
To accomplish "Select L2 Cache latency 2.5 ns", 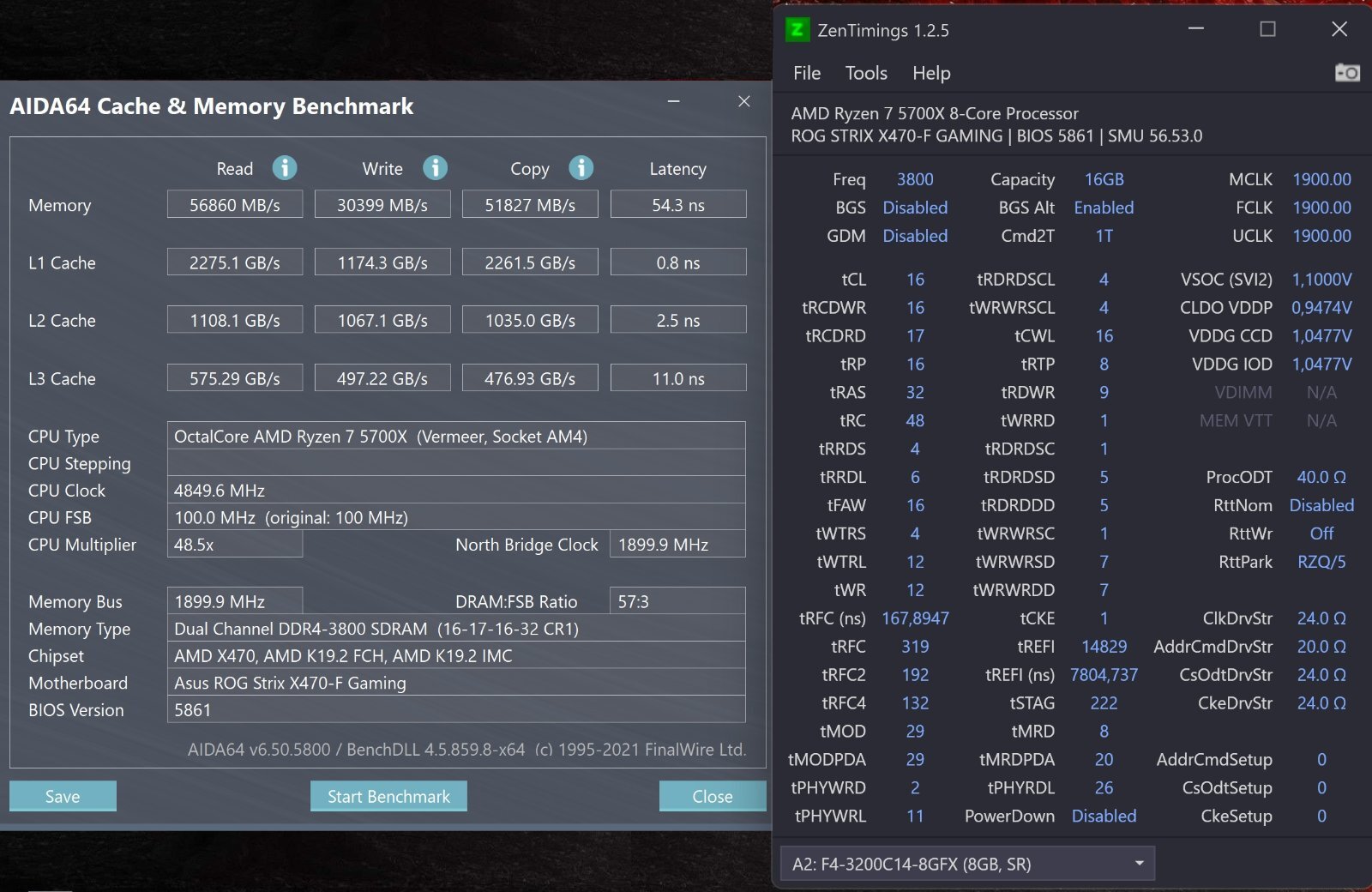I will [678, 320].
